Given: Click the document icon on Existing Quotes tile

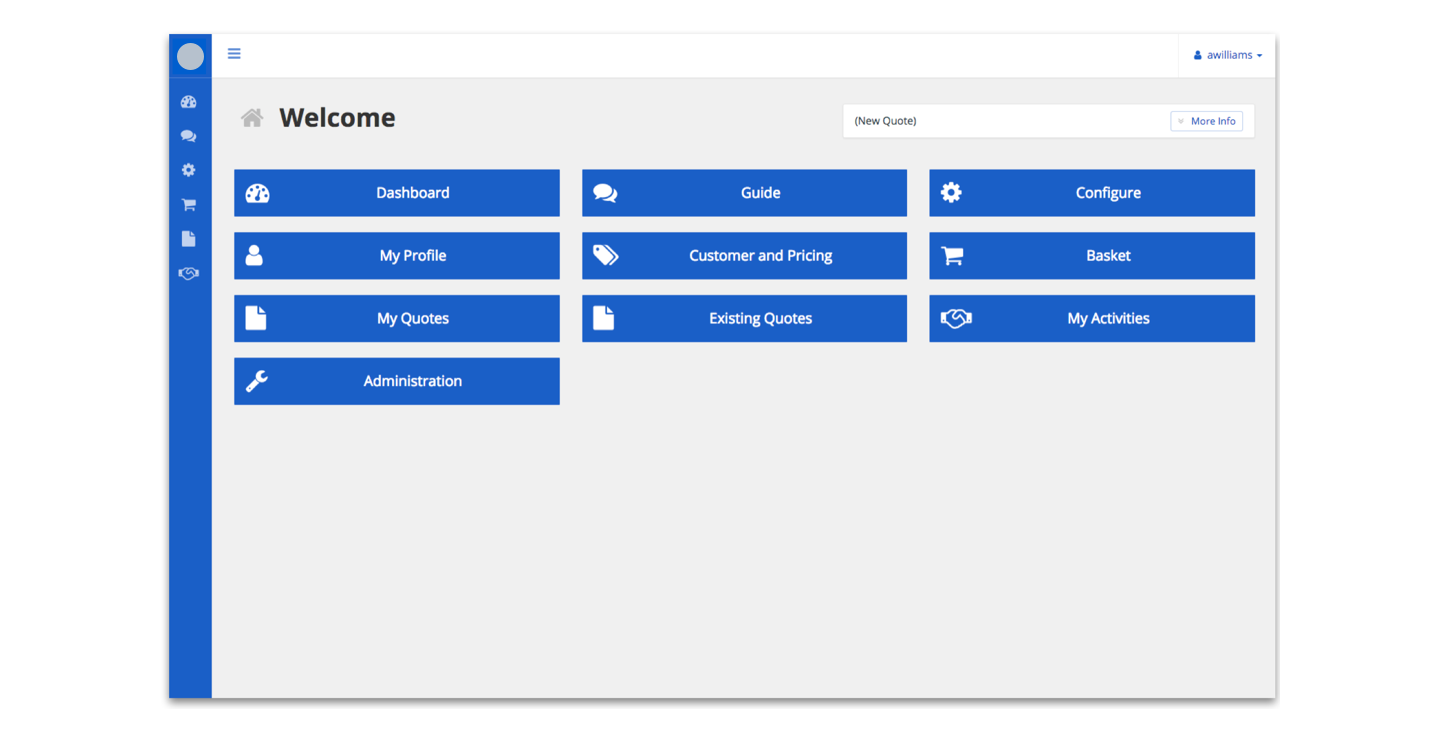Looking at the screenshot, I should [603, 318].
